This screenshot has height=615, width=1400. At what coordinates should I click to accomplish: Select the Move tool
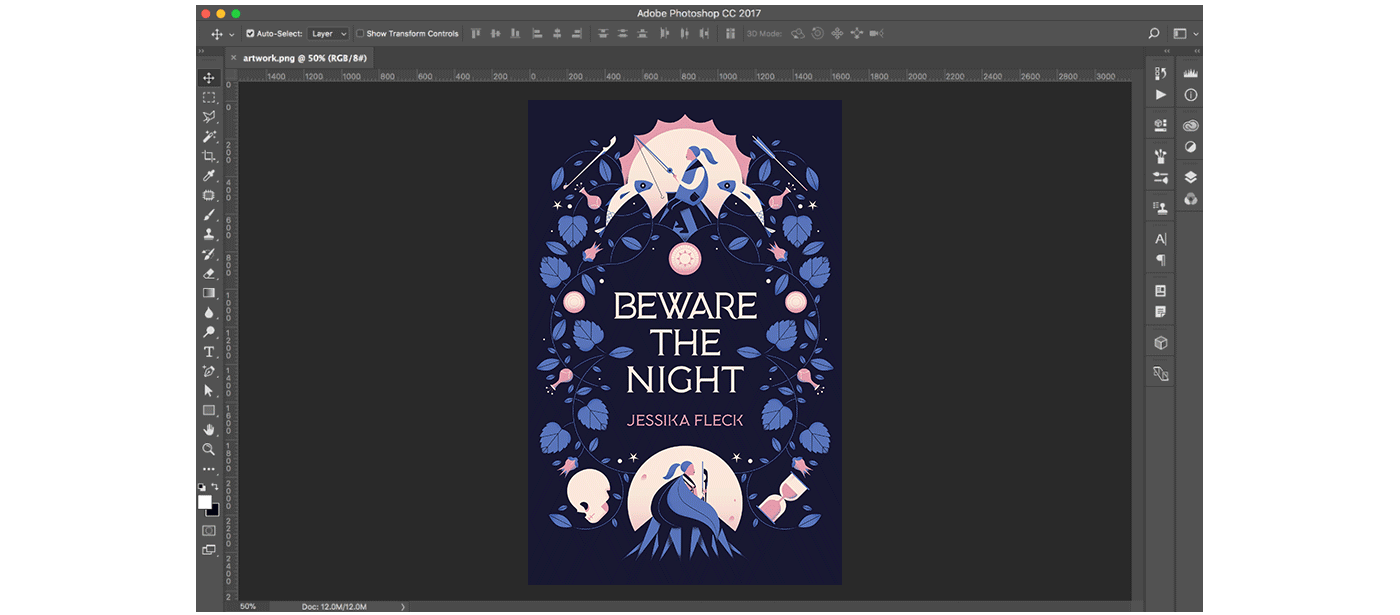[x=209, y=78]
